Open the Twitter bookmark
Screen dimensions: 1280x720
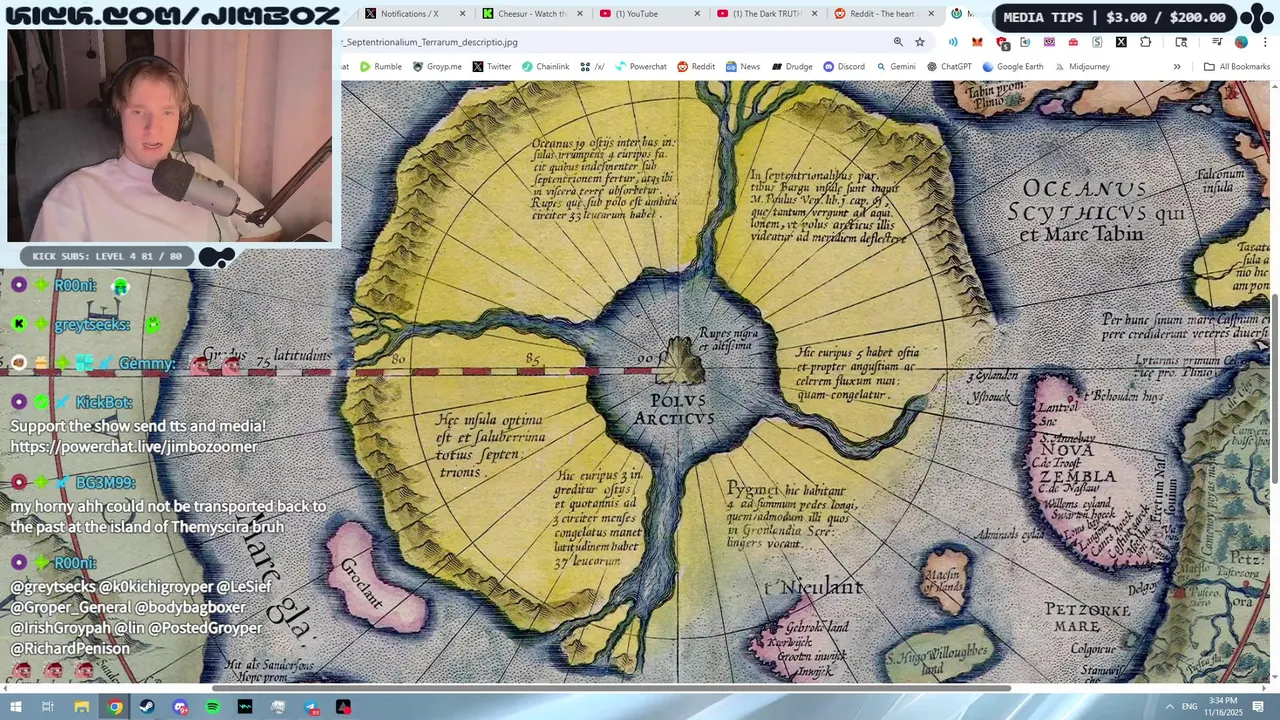pos(492,67)
